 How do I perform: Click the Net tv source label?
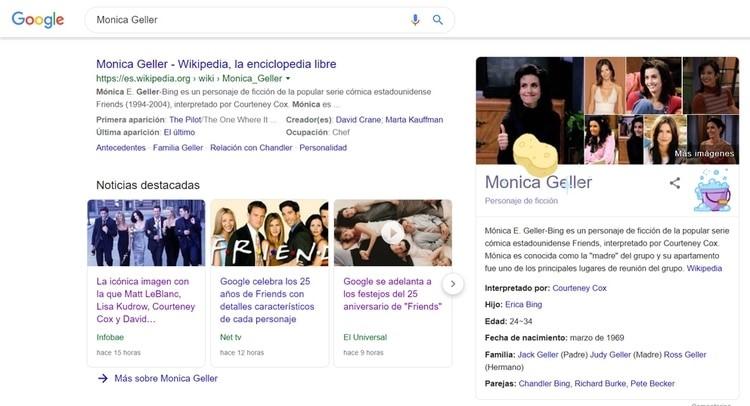[x=231, y=337]
